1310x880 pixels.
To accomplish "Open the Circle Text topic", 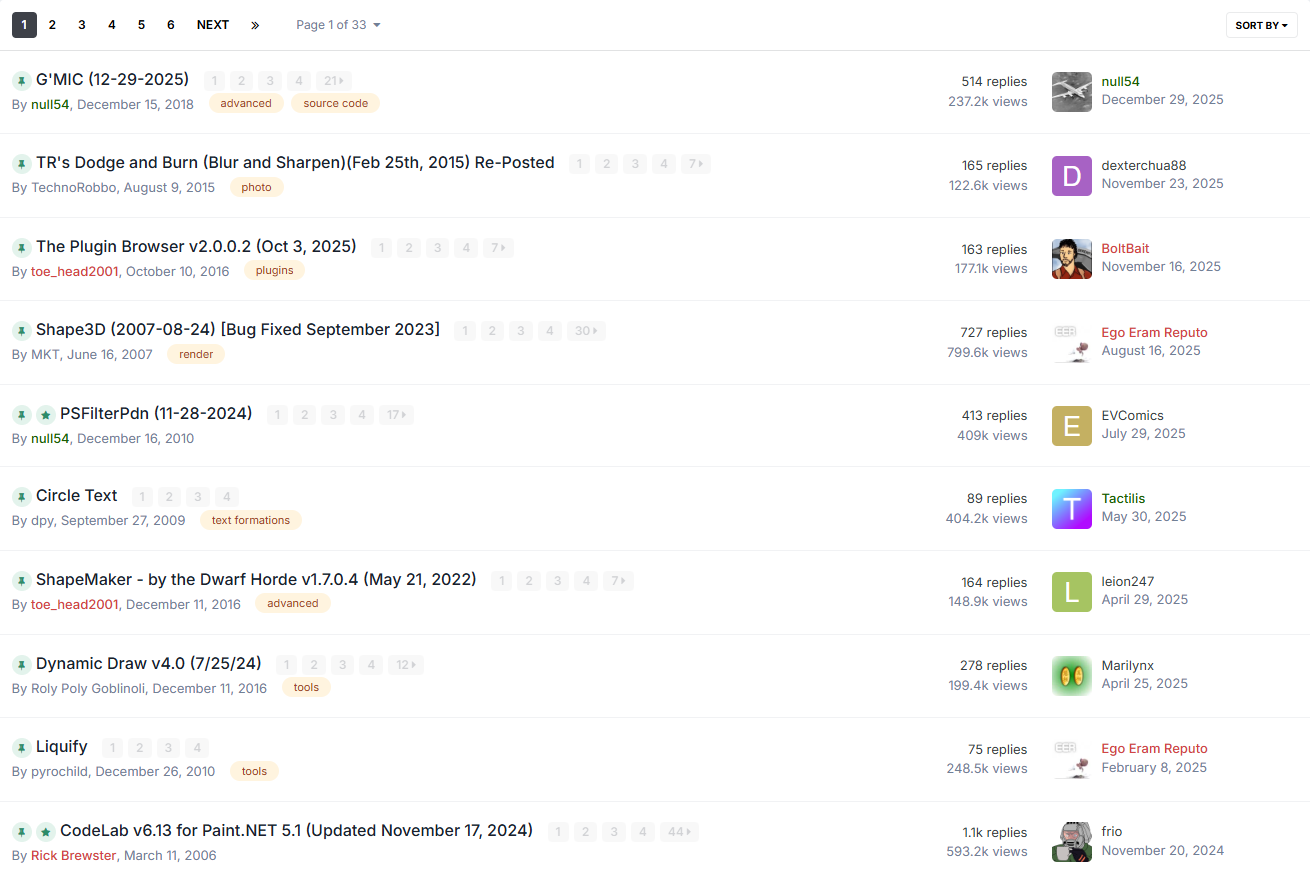I will pos(77,496).
